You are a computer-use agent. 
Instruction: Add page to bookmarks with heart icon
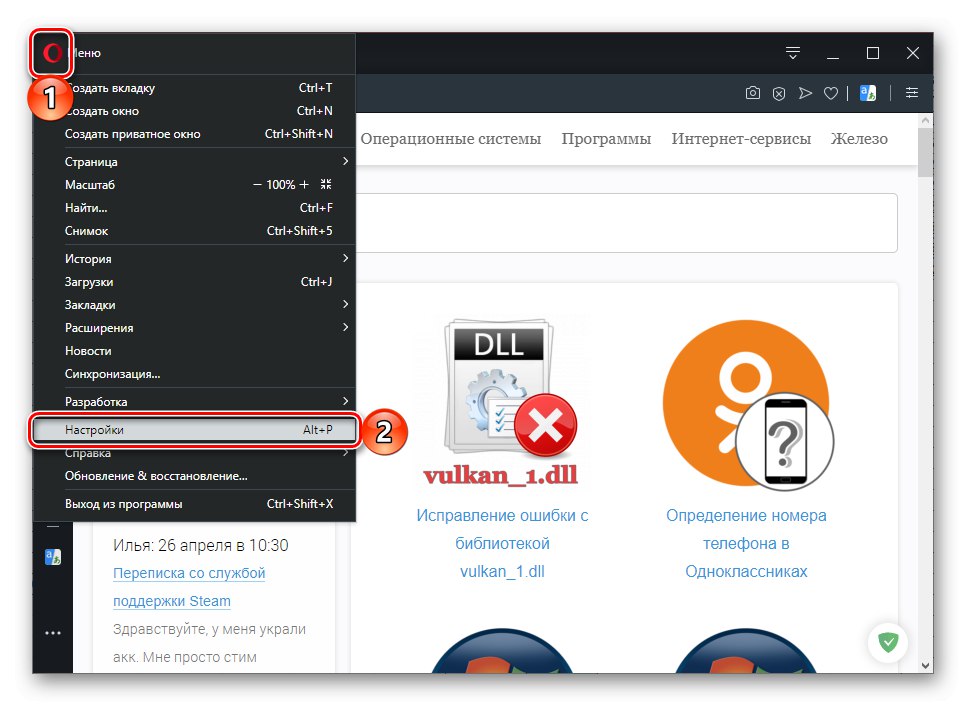pos(831,94)
